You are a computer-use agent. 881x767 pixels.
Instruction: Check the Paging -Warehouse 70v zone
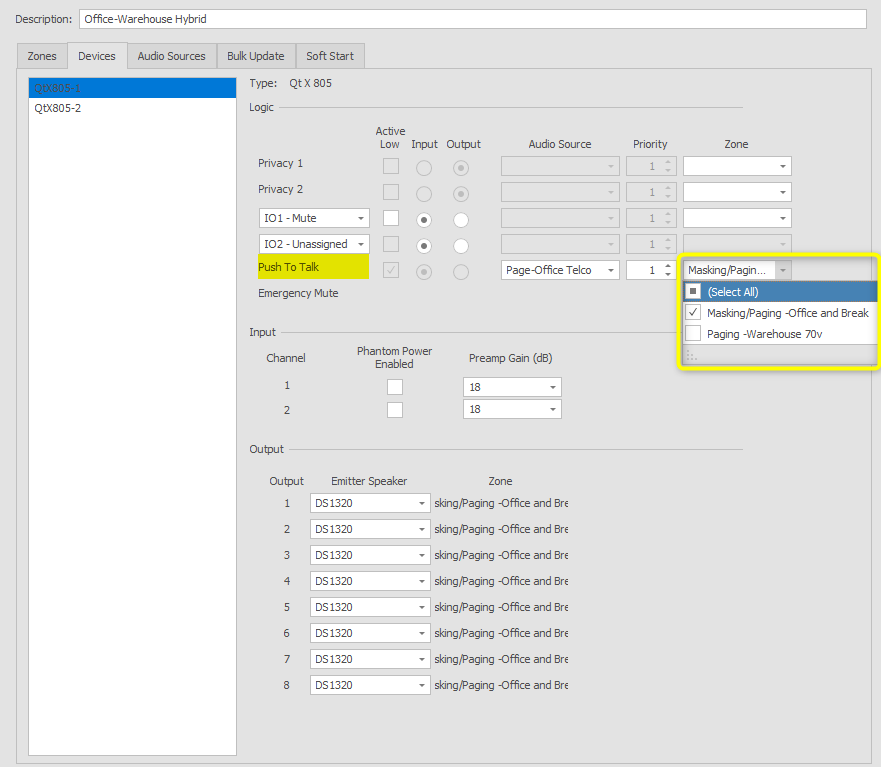click(693, 334)
